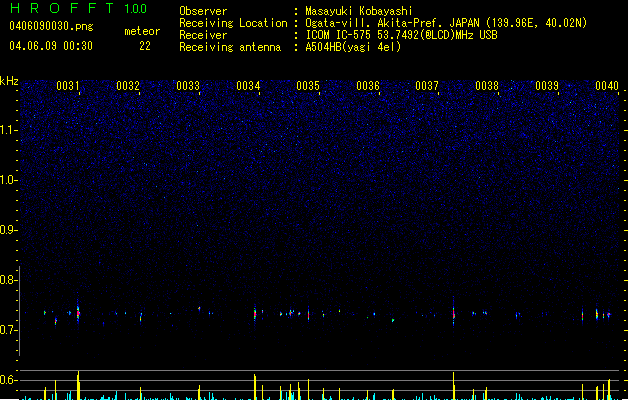Click the 0035 time marker

(308, 86)
